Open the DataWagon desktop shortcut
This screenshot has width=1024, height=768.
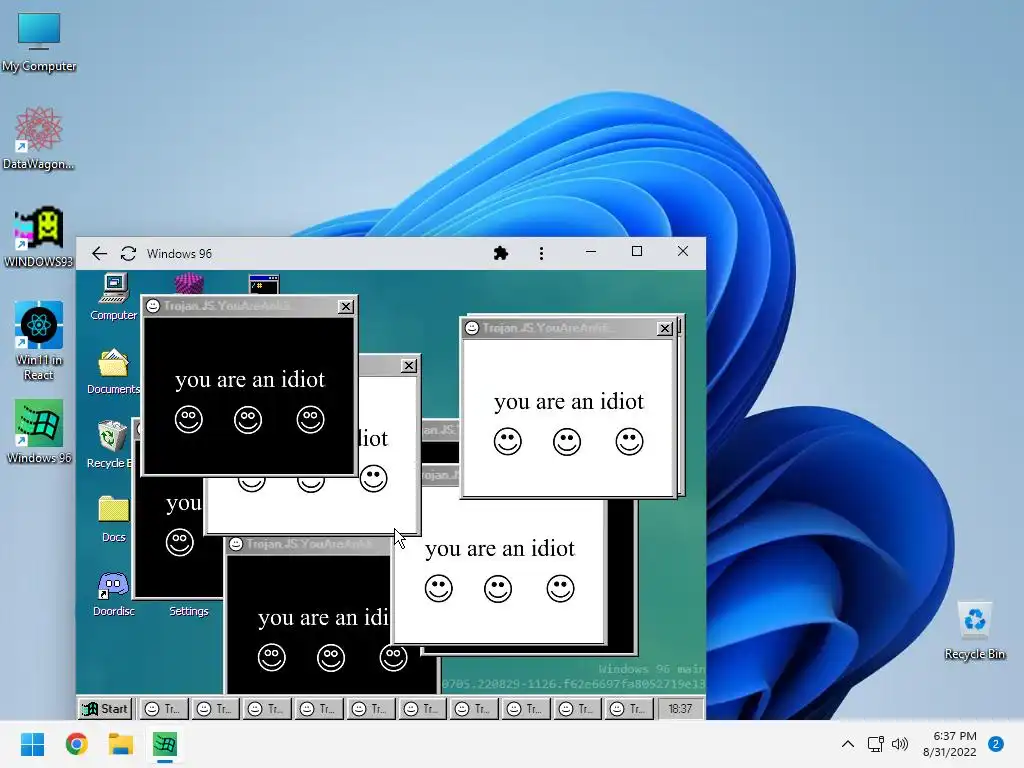point(39,138)
